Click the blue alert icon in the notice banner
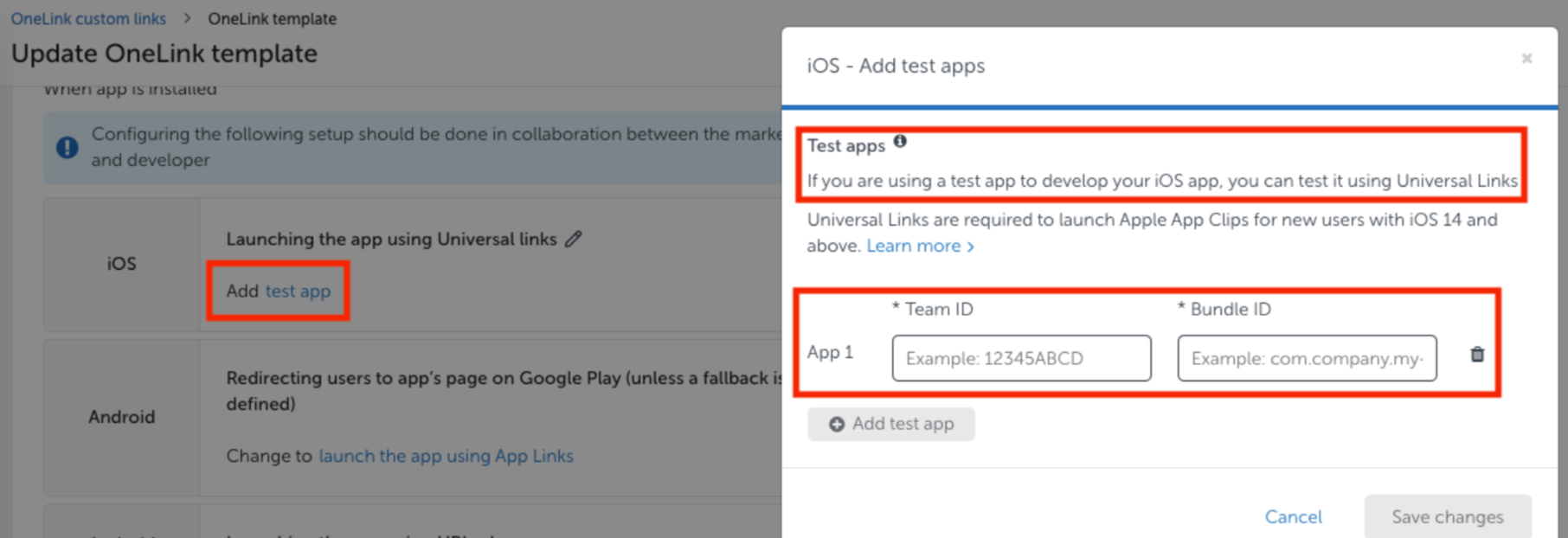The image size is (1568, 538). (67, 147)
